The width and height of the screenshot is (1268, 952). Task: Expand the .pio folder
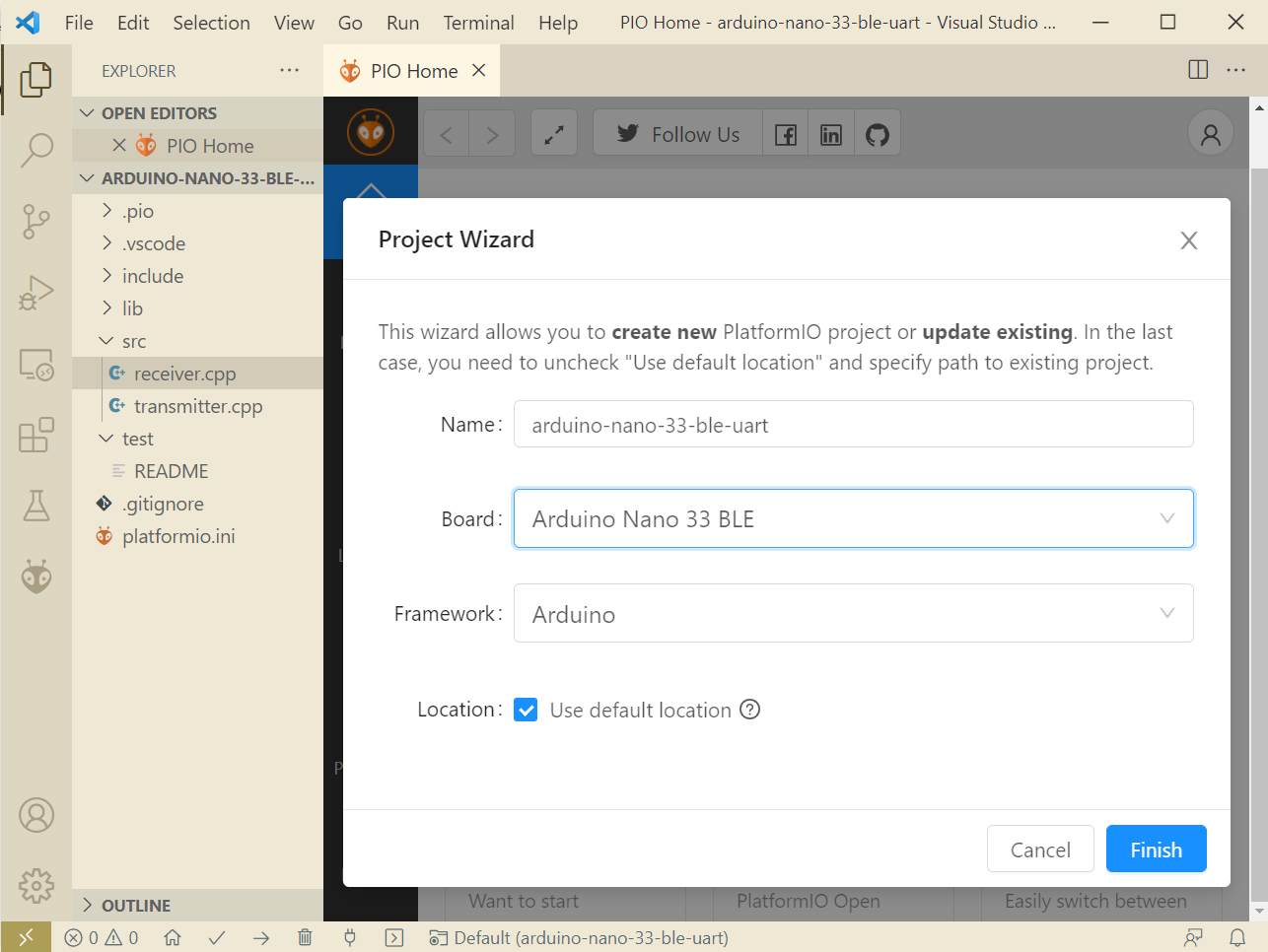[x=197, y=211]
